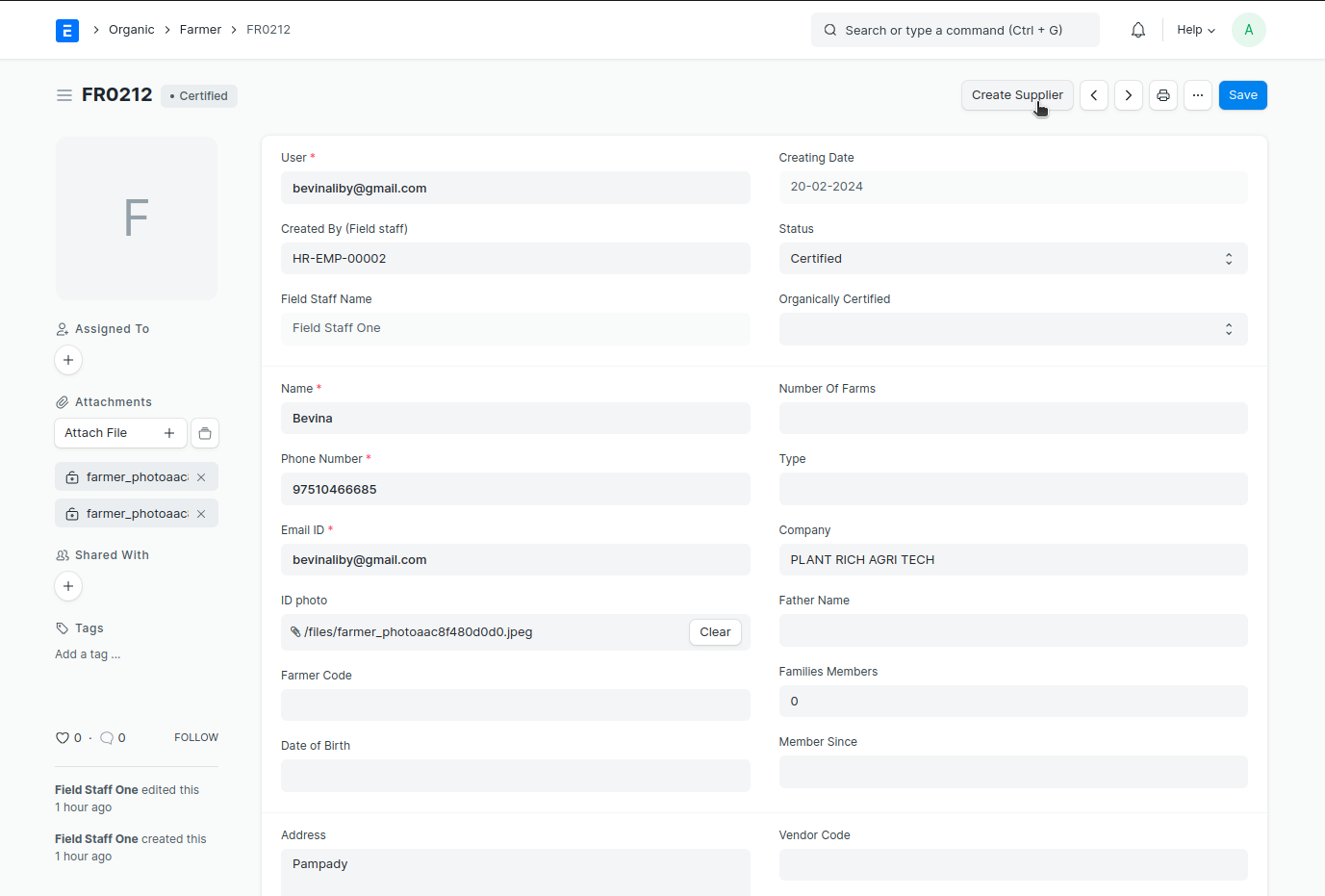This screenshot has width=1325, height=896.
Task: Add a share via Shared With plus
Action: click(x=68, y=586)
